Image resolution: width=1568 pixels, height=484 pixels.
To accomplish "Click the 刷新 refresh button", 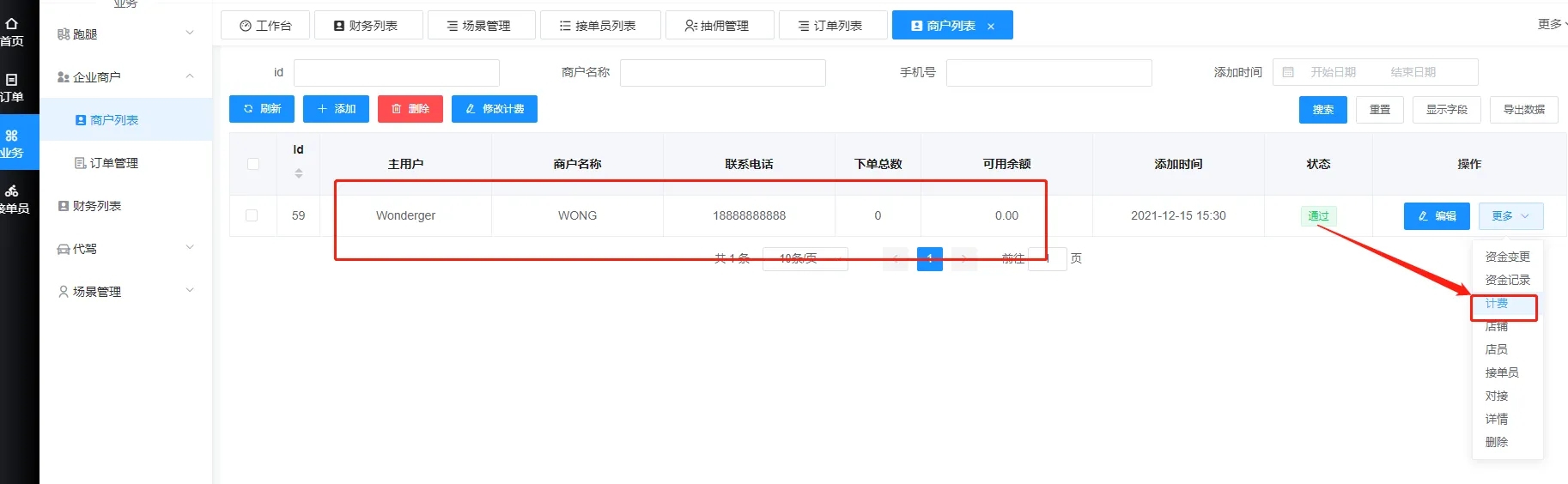I will (262, 109).
